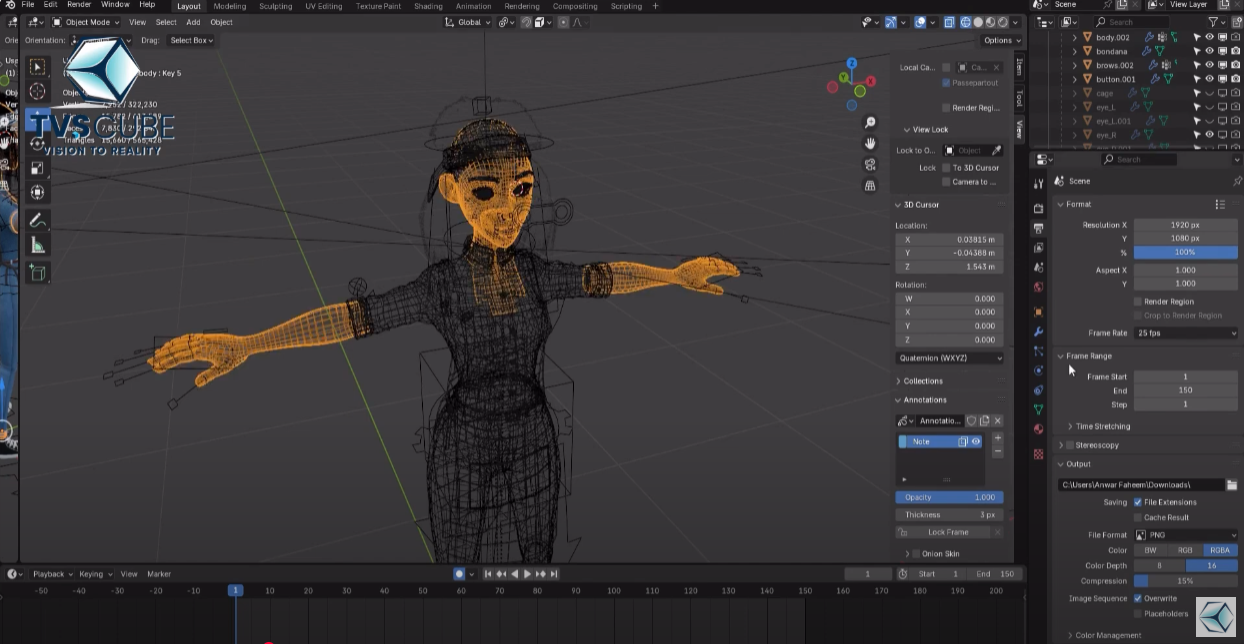Choose the Measure tool
Screen dimensions: 1244x644
pos(37,245)
